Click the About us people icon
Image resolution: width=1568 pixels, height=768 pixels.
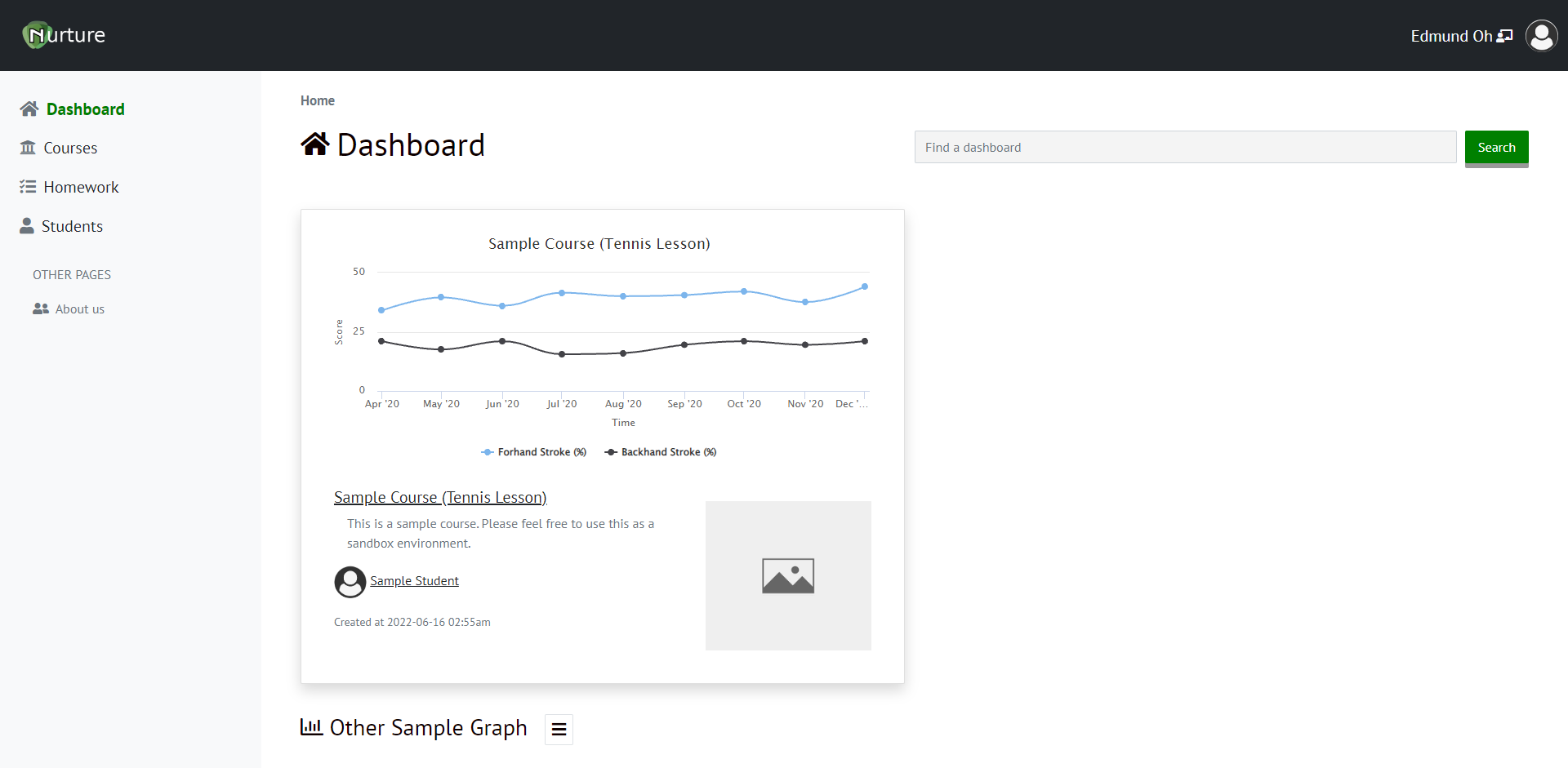(x=40, y=309)
